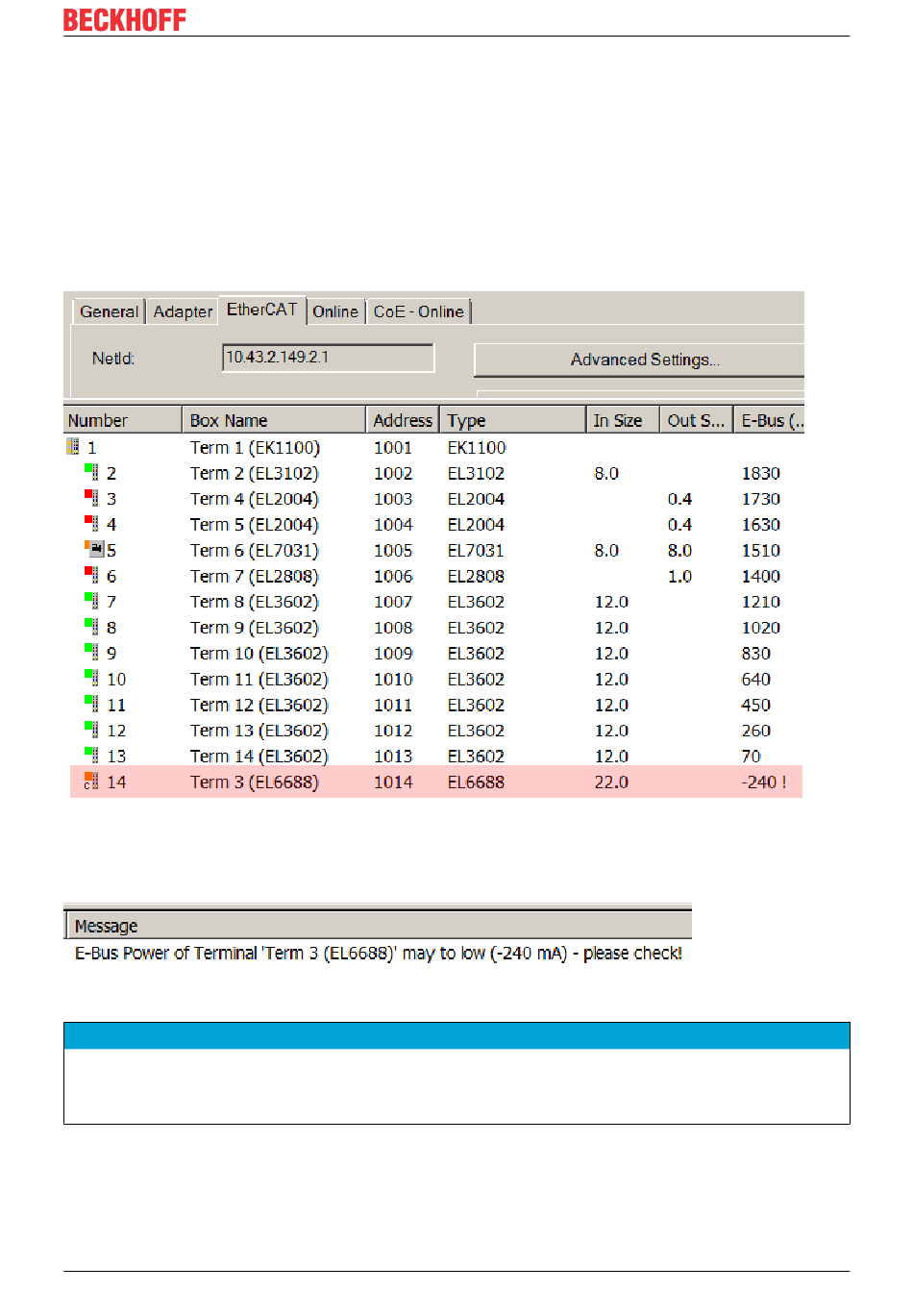Click the drive icon for Term 6 (EL7031)
Screen dimensions: 913x1316
(x=94, y=549)
